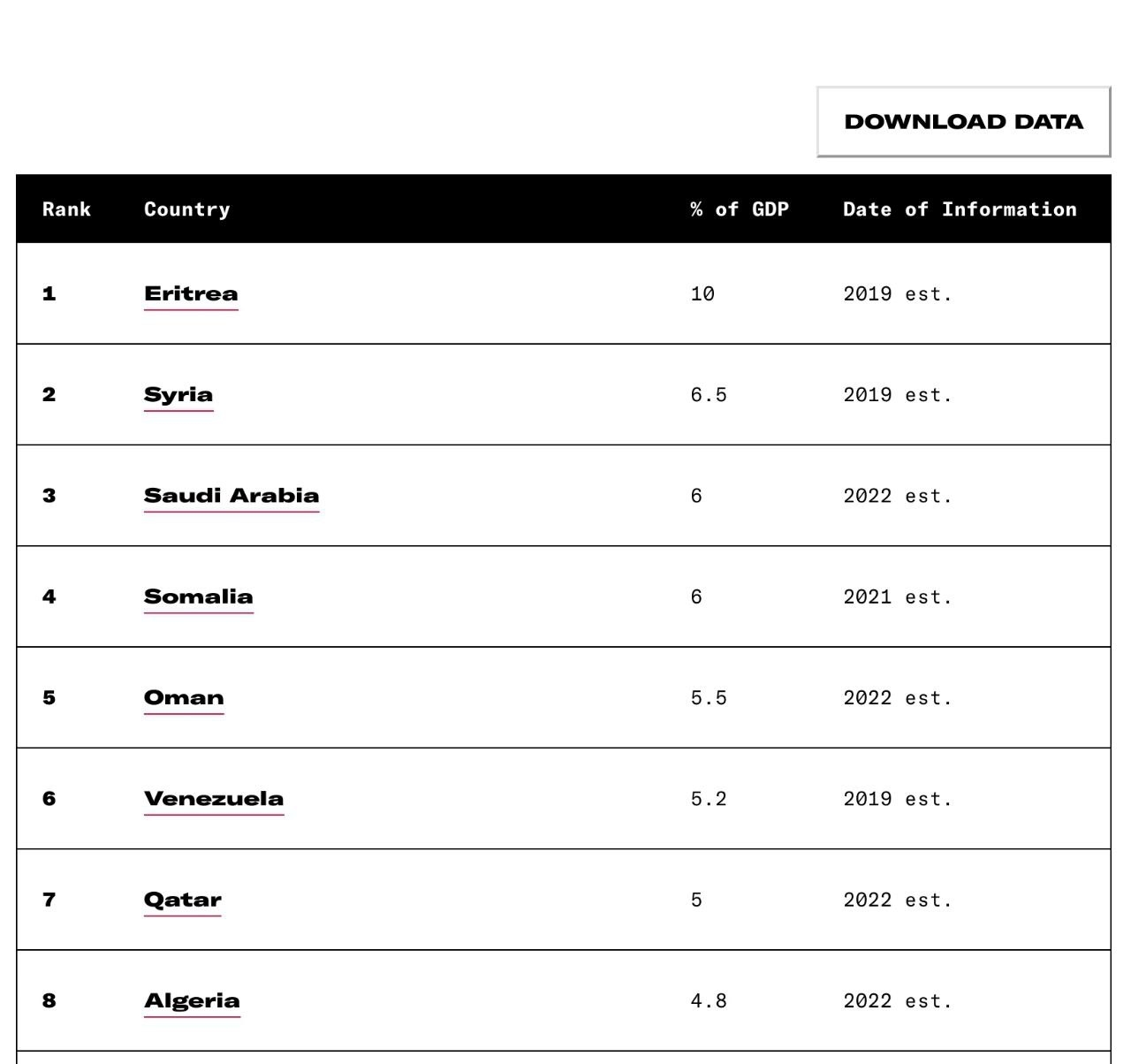Screen dimensions: 1131x1064
Task: Click the Rank column header
Action: click(66, 209)
